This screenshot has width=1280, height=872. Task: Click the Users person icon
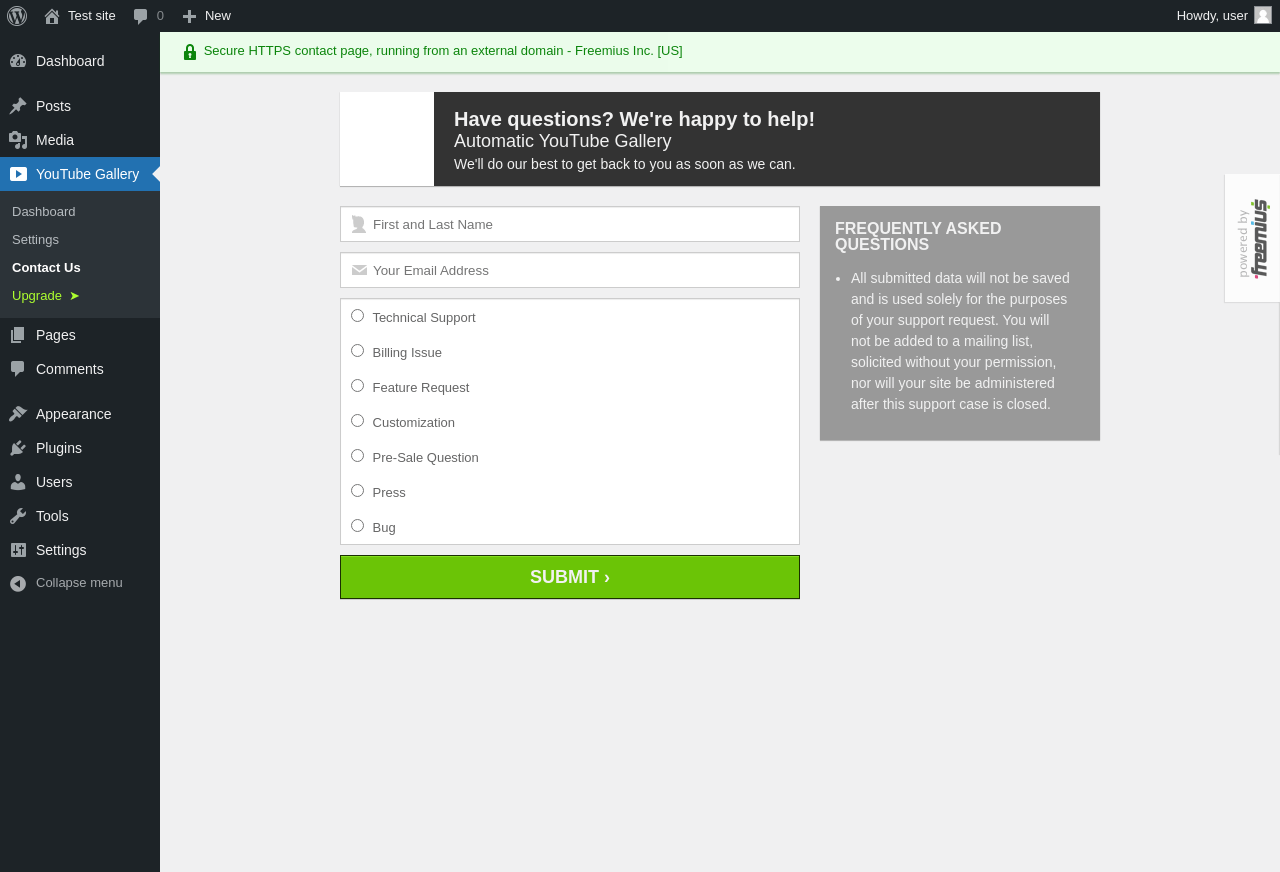pyautogui.click(x=18, y=482)
